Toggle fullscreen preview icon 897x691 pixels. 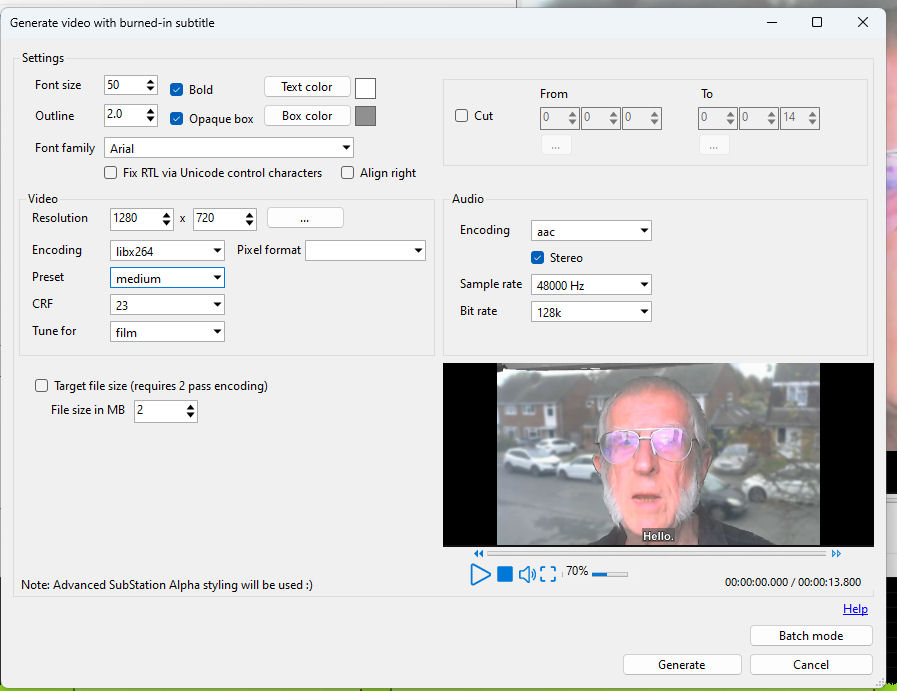coord(548,574)
